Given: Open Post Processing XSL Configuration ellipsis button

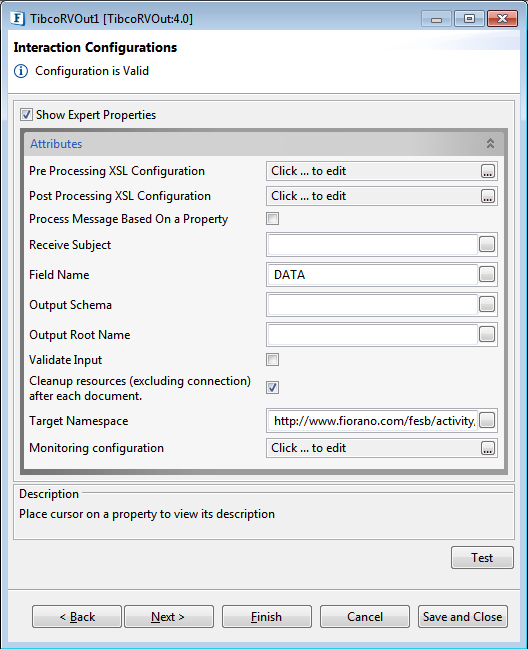Looking at the screenshot, I should tap(488, 196).
